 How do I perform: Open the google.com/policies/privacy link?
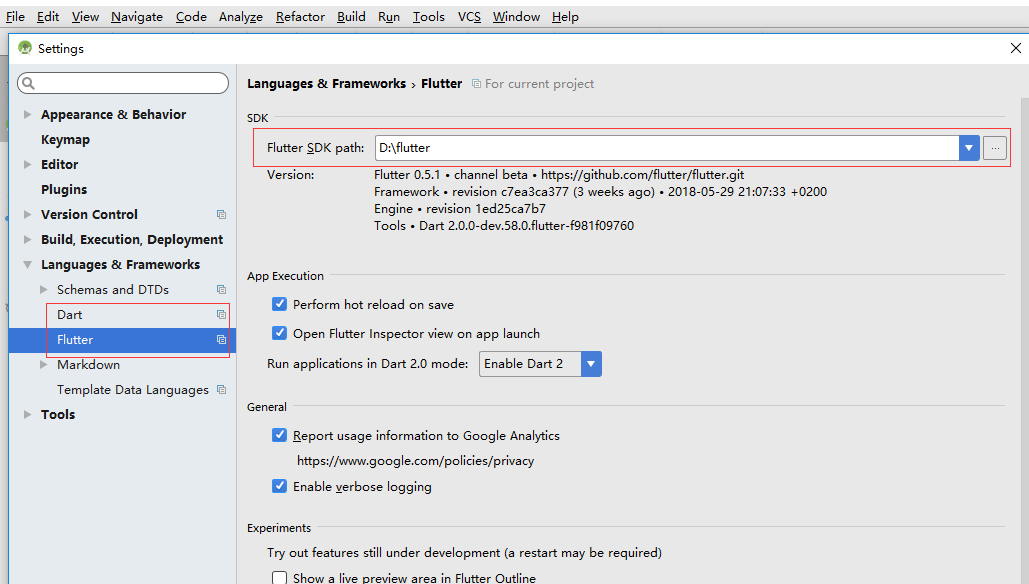pyautogui.click(x=415, y=461)
